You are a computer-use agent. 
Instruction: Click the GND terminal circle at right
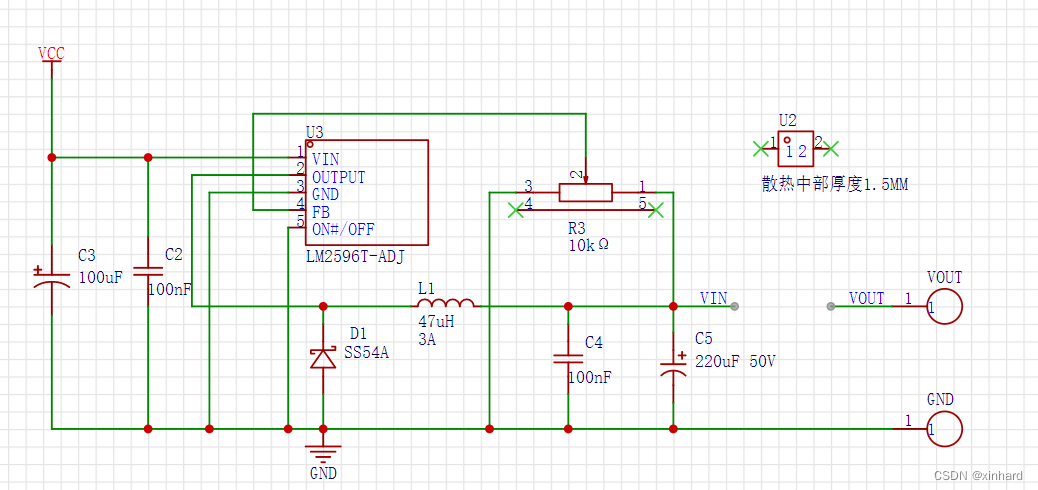pos(945,429)
